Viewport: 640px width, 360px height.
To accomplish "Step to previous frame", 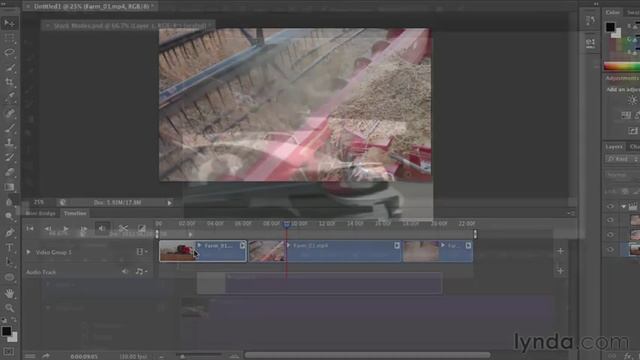I will 48,229.
